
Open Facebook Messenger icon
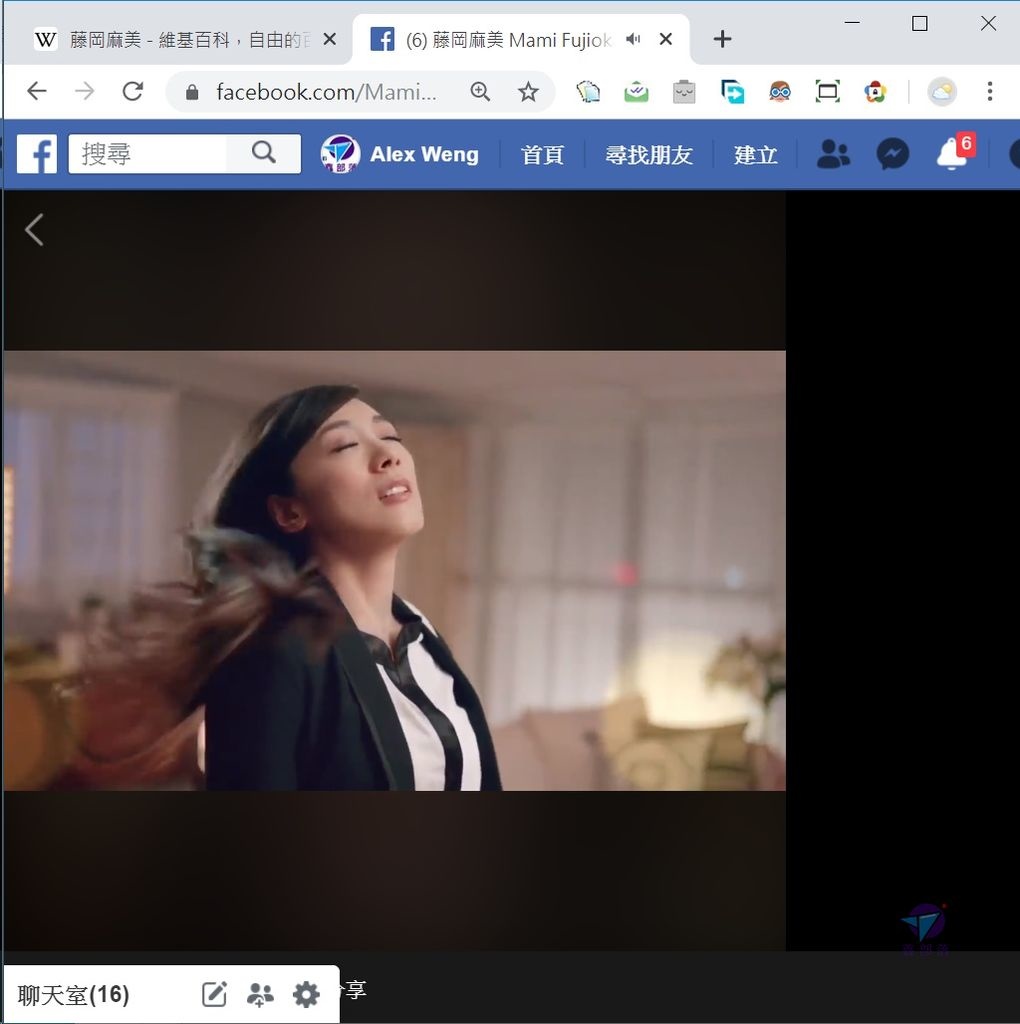pos(892,154)
